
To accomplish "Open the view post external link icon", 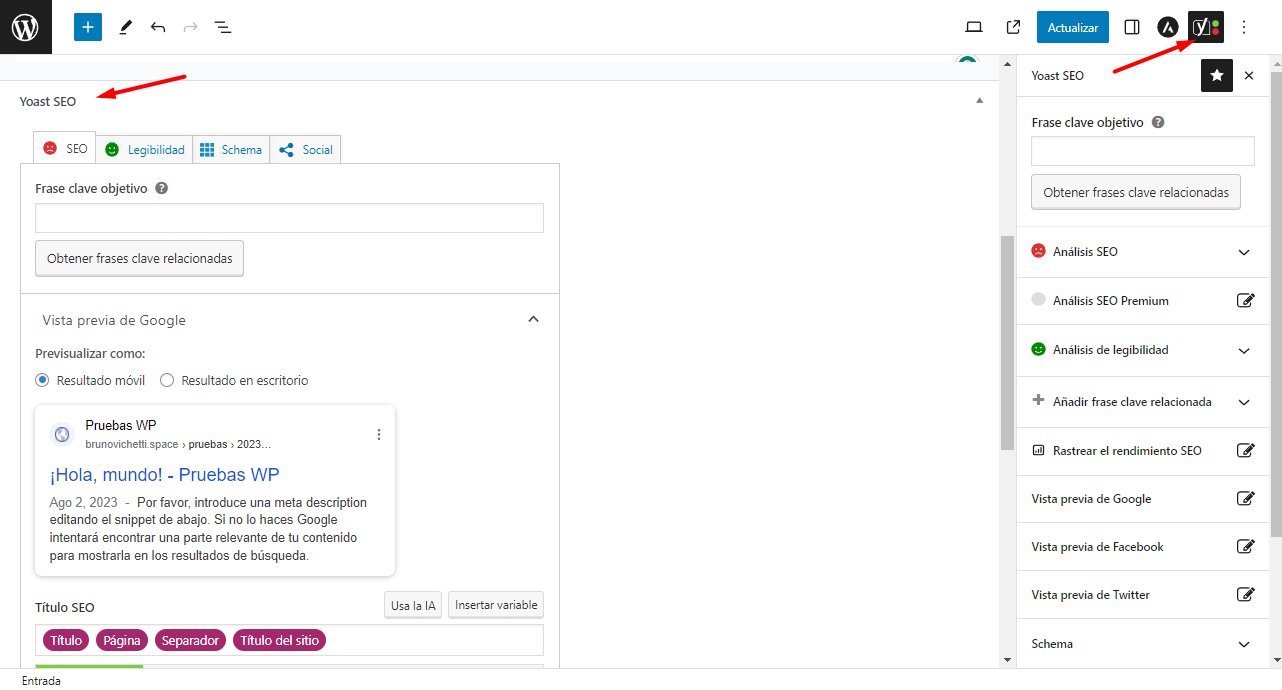I will pos(1013,27).
